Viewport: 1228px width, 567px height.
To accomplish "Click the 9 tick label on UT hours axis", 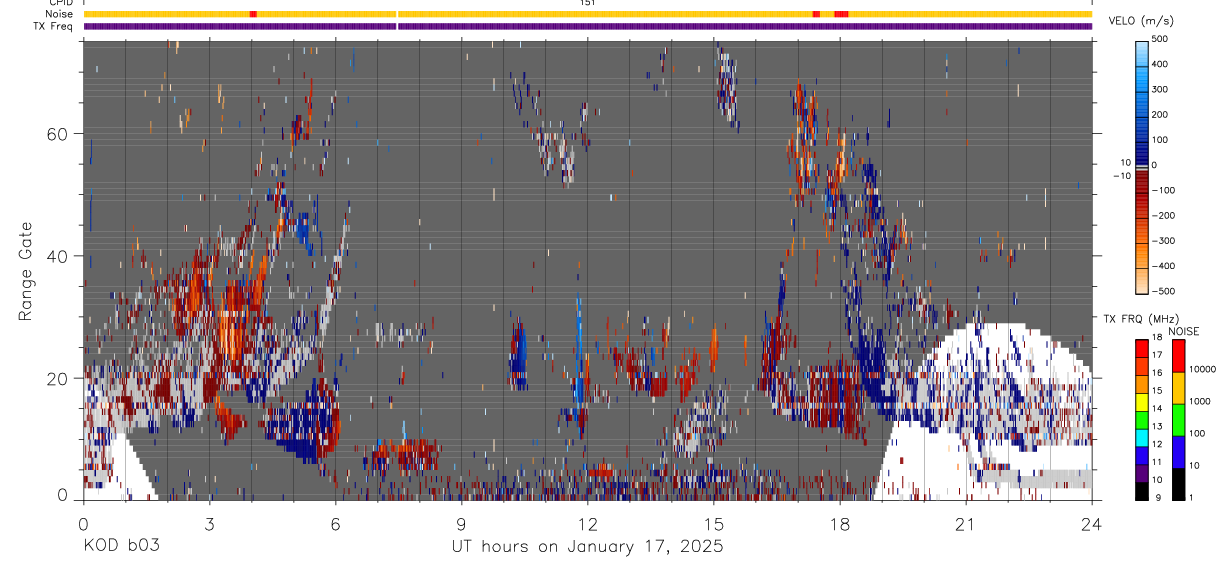I will coord(461,523).
